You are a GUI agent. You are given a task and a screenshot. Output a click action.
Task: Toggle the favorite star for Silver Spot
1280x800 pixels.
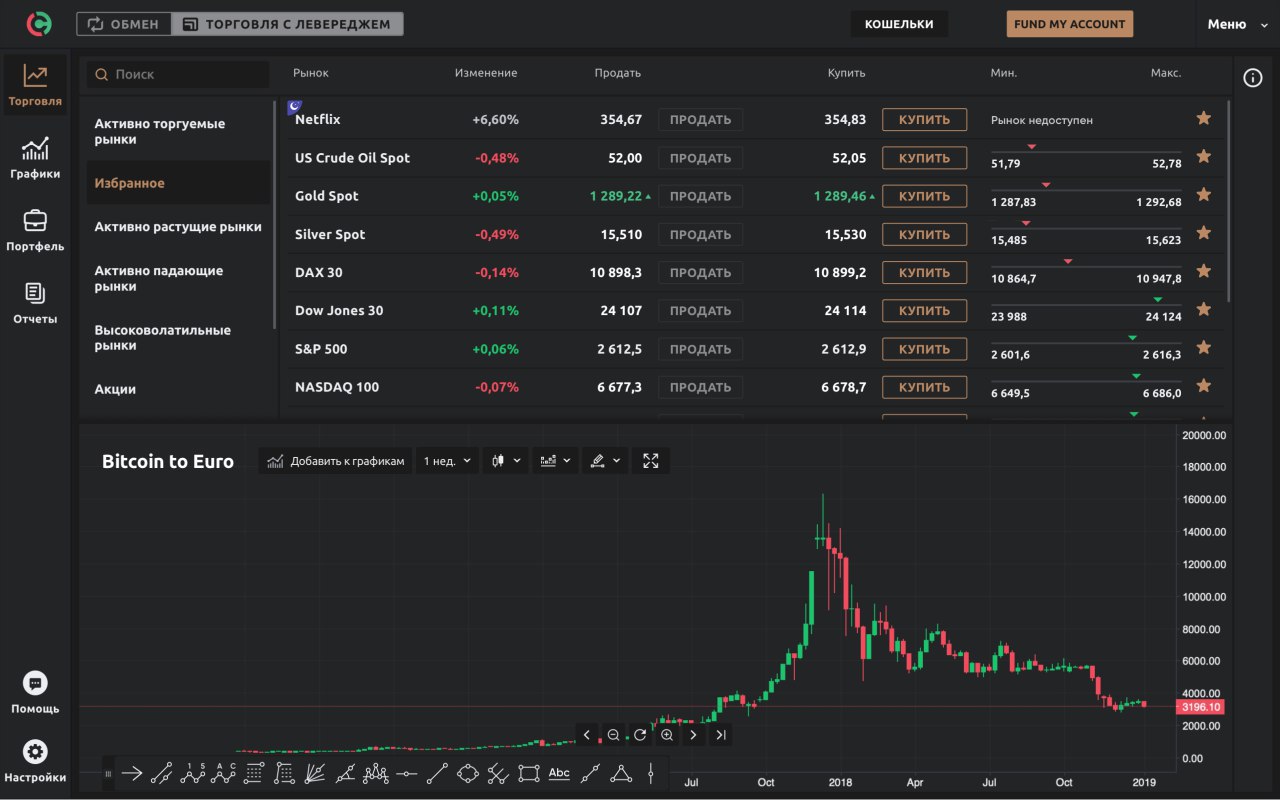click(1204, 233)
